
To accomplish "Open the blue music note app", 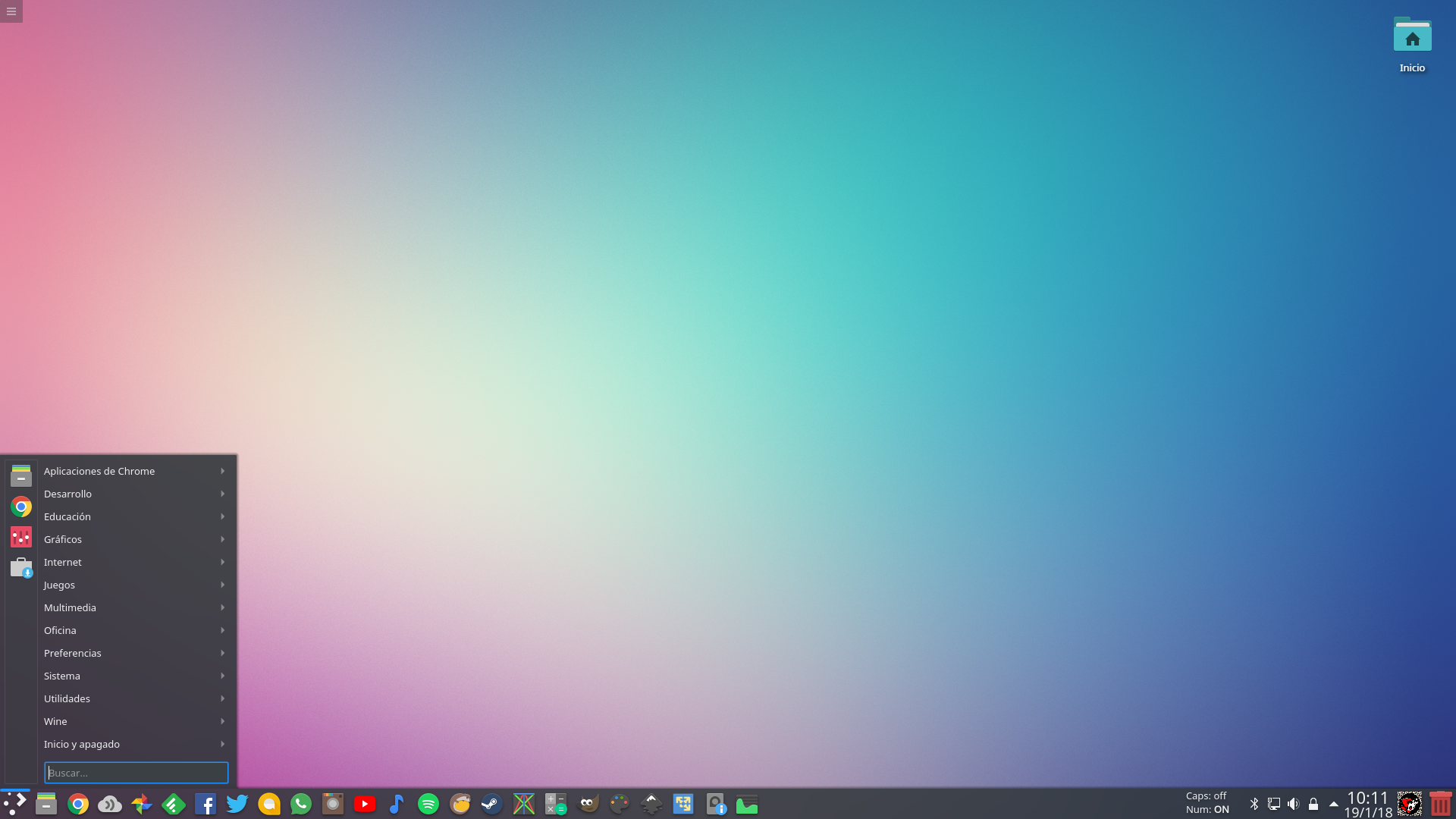I will click(x=397, y=804).
